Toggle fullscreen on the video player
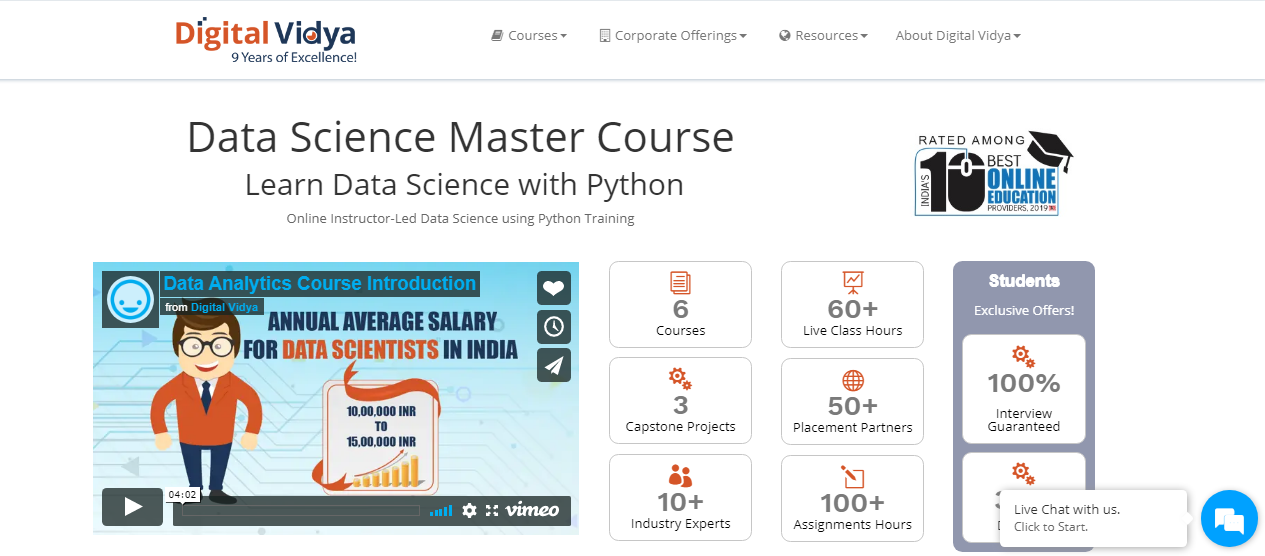 491,510
